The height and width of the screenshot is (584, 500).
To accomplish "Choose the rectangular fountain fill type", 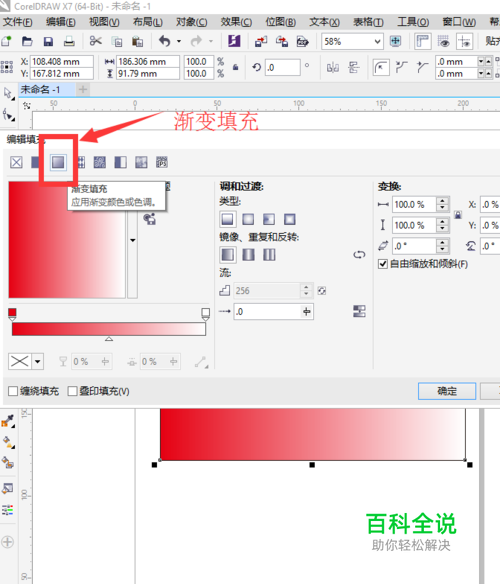I will pyautogui.click(x=290, y=219).
